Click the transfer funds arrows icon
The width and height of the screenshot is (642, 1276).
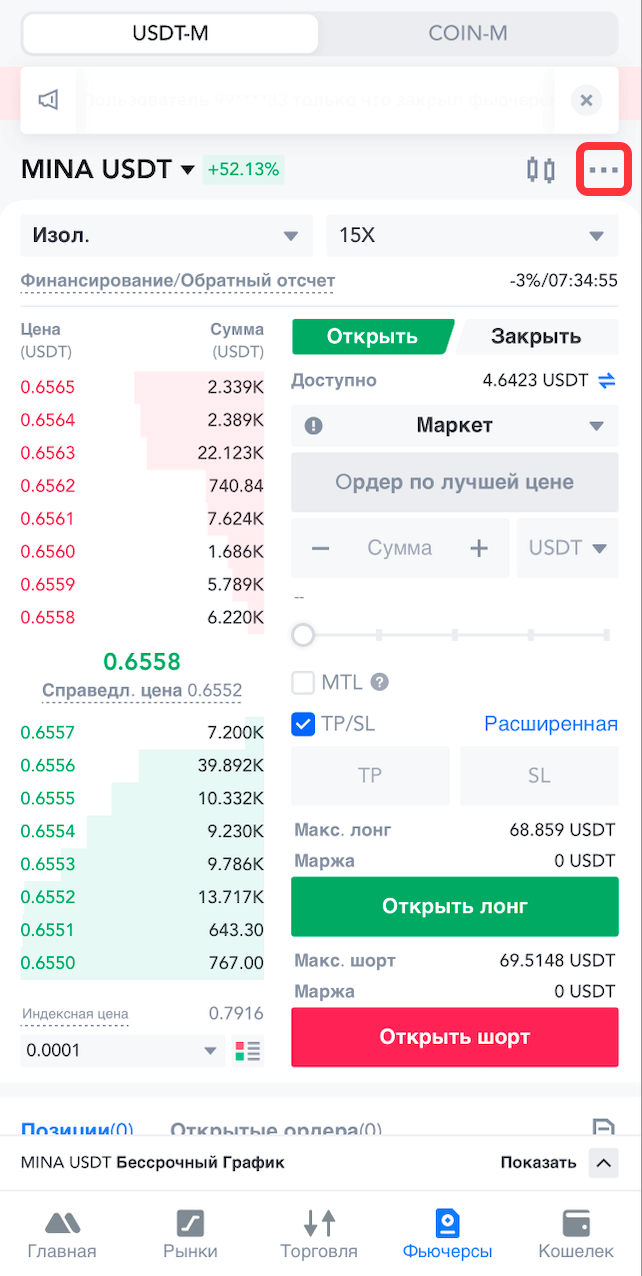tap(607, 380)
